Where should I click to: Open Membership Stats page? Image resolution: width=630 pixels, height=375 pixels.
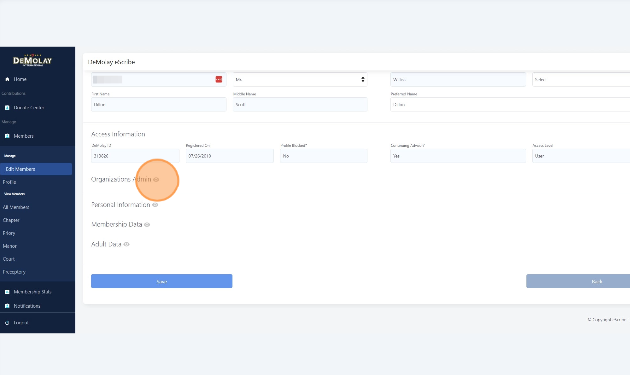(x=33, y=292)
